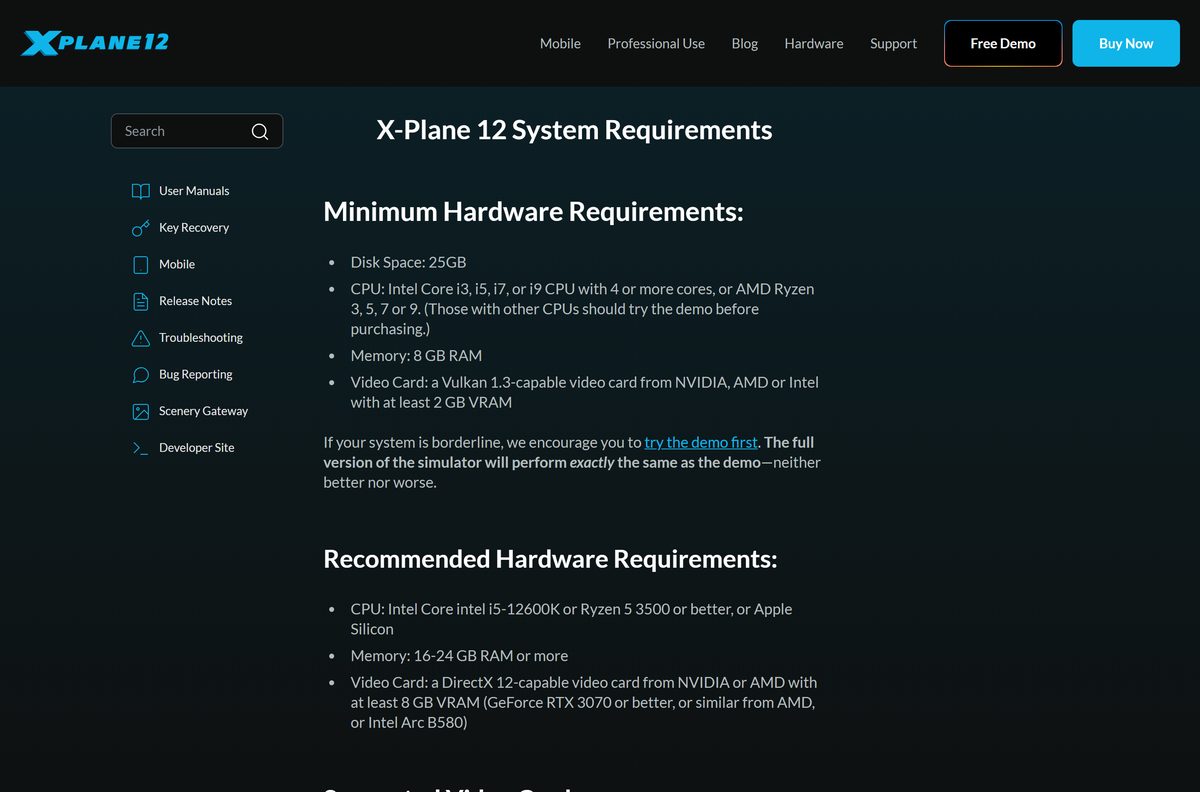Click the 'Memory: 8 GB RAM' list item

coord(416,355)
